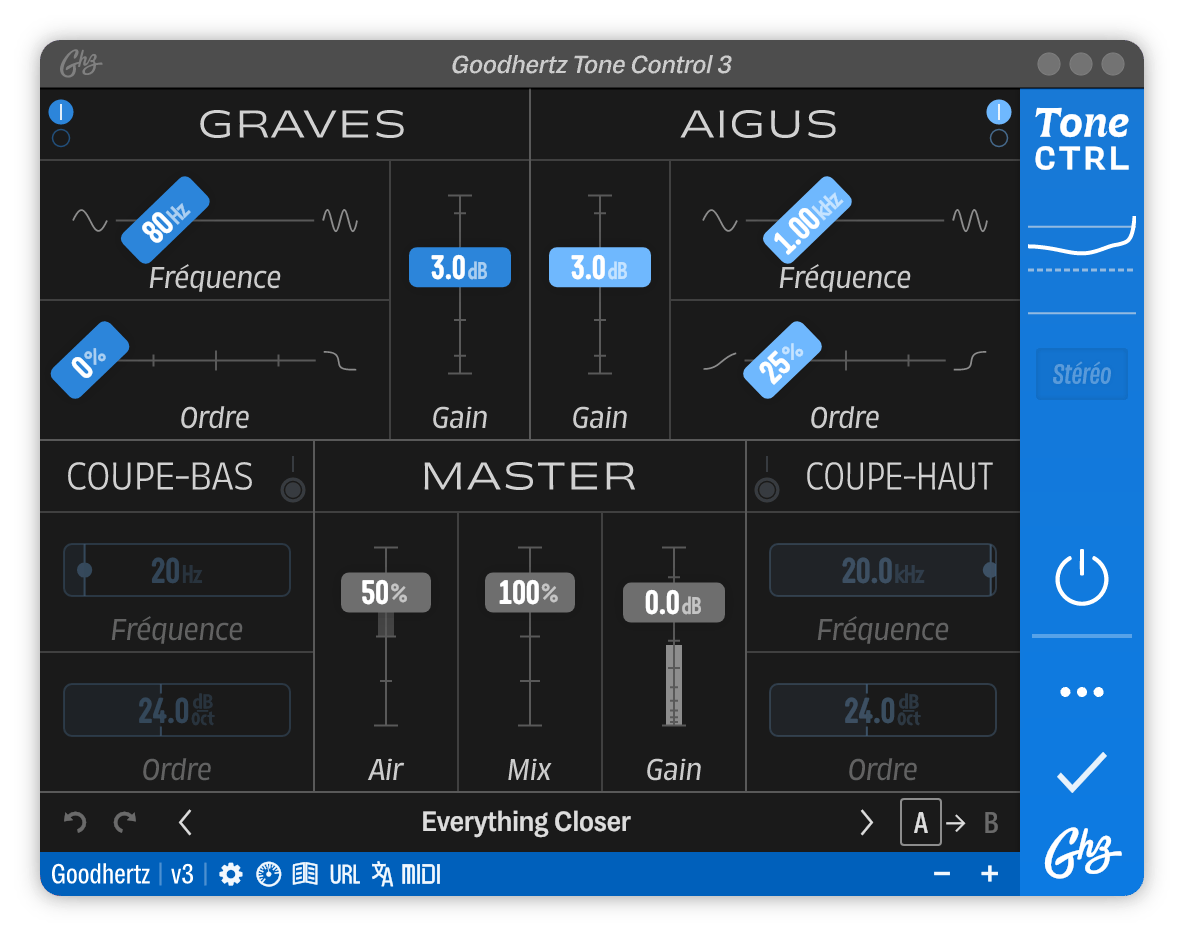Toggle the AIGUS section power switch
The width and height of the screenshot is (1184, 936).
[x=998, y=111]
